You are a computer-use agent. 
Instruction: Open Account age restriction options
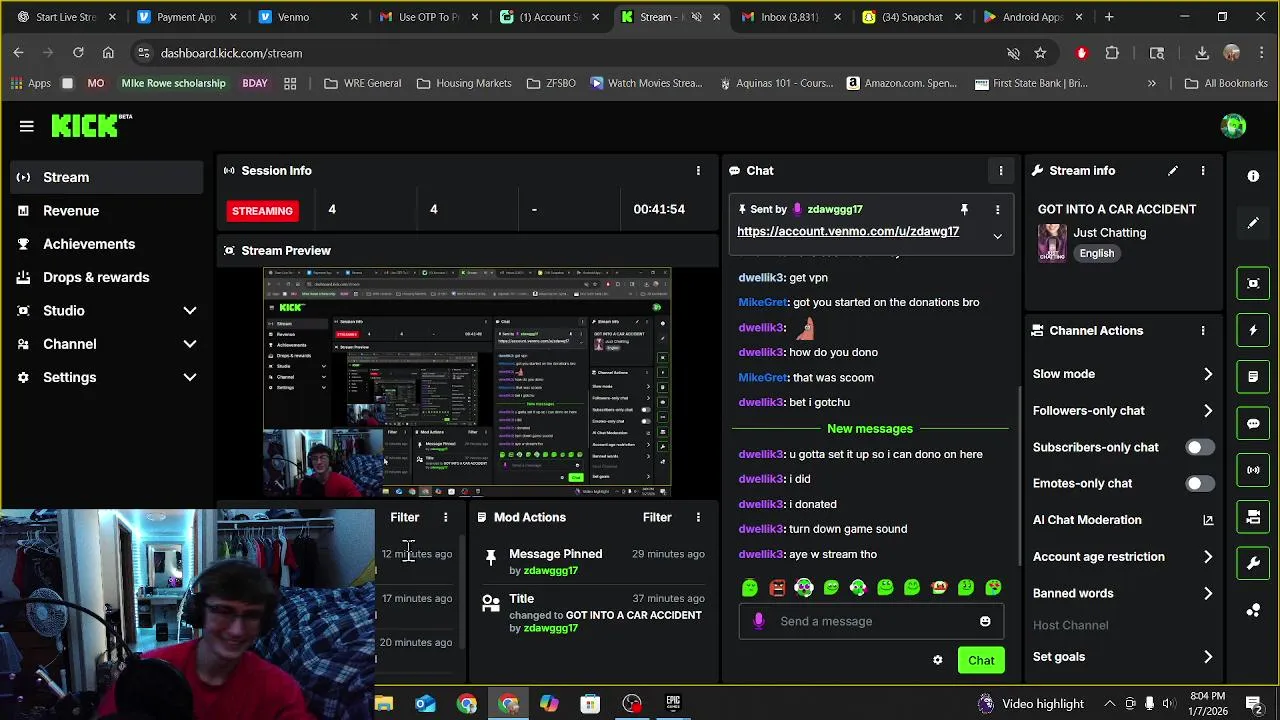(1123, 557)
